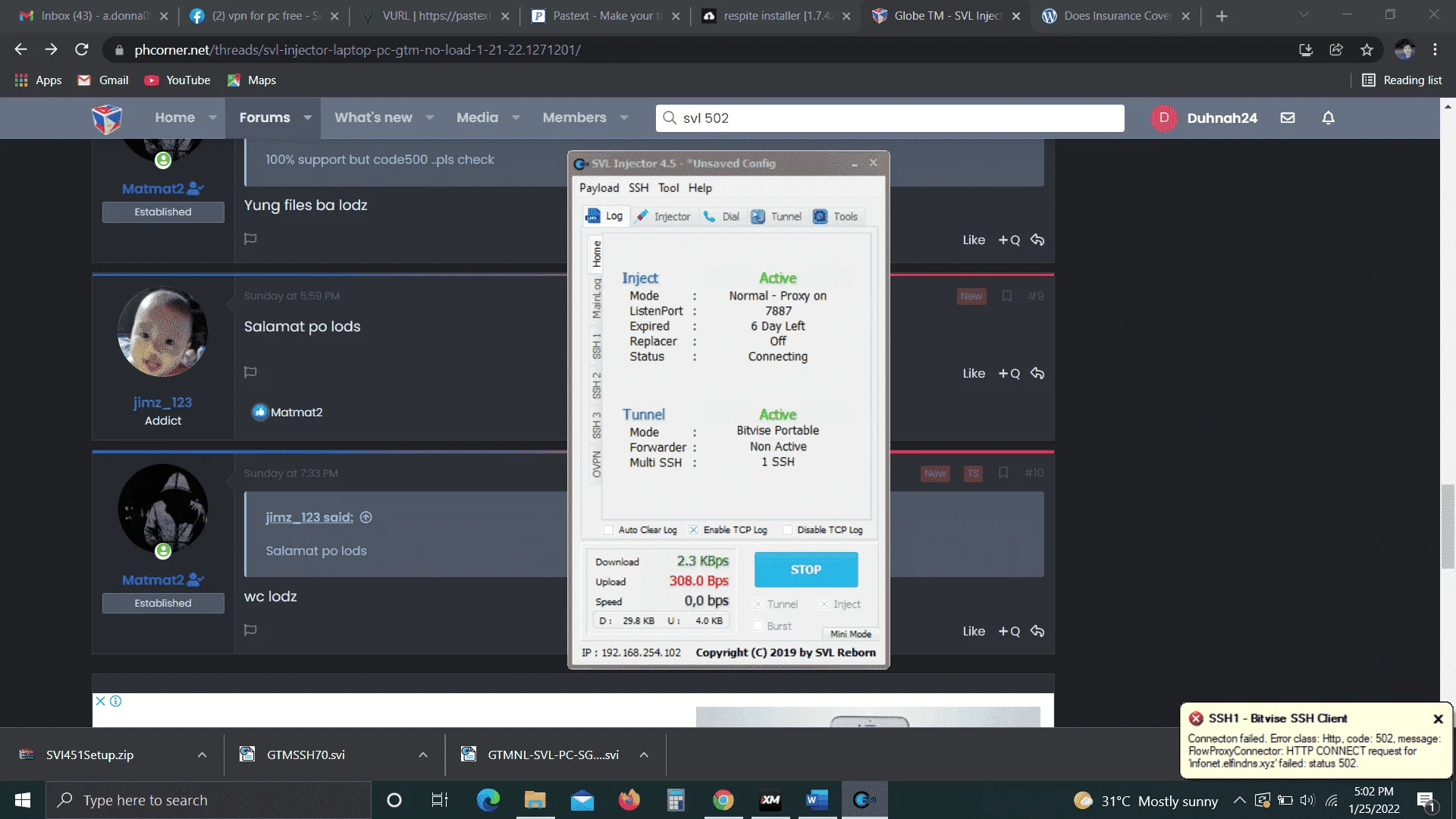
Task: Click the install app icon in address bar
Action: coord(1306,50)
